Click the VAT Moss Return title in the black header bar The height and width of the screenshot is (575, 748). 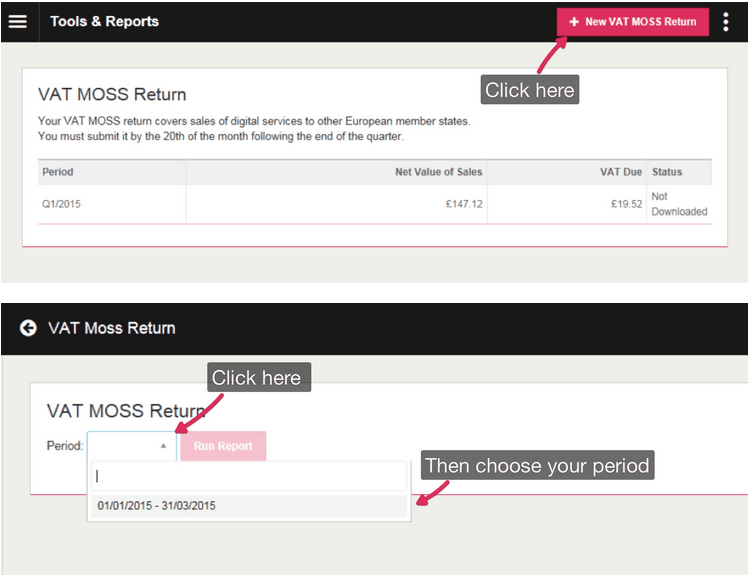pyautogui.click(x=111, y=328)
